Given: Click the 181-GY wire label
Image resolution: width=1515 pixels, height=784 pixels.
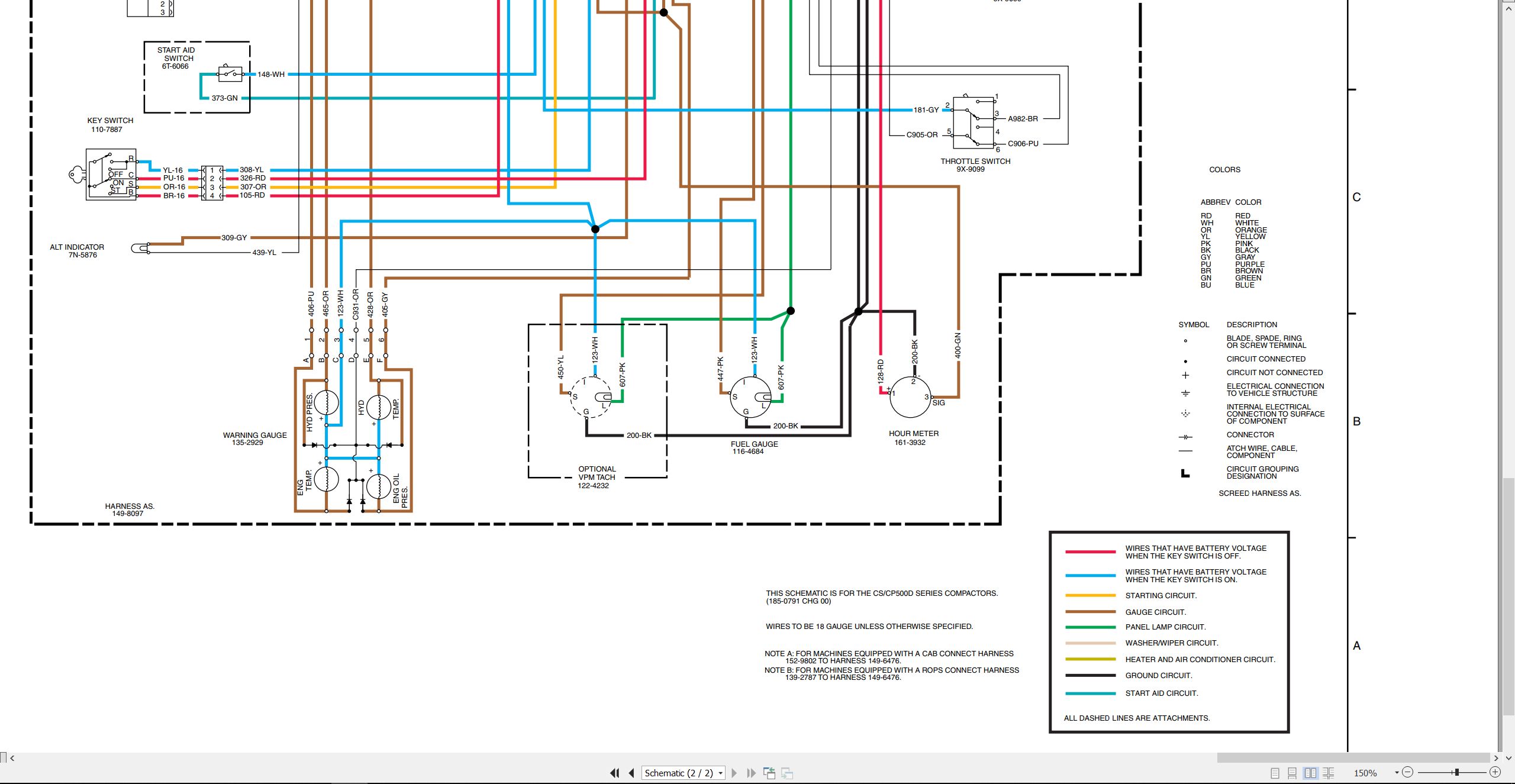Looking at the screenshot, I should point(926,110).
